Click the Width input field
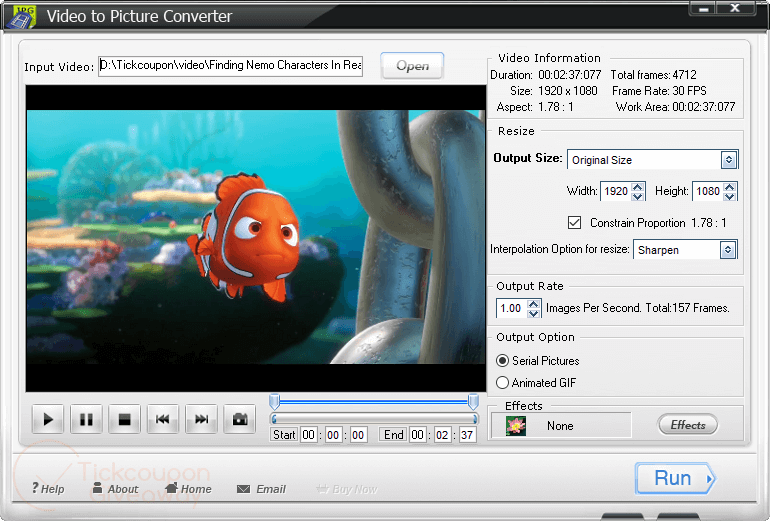 (x=616, y=191)
